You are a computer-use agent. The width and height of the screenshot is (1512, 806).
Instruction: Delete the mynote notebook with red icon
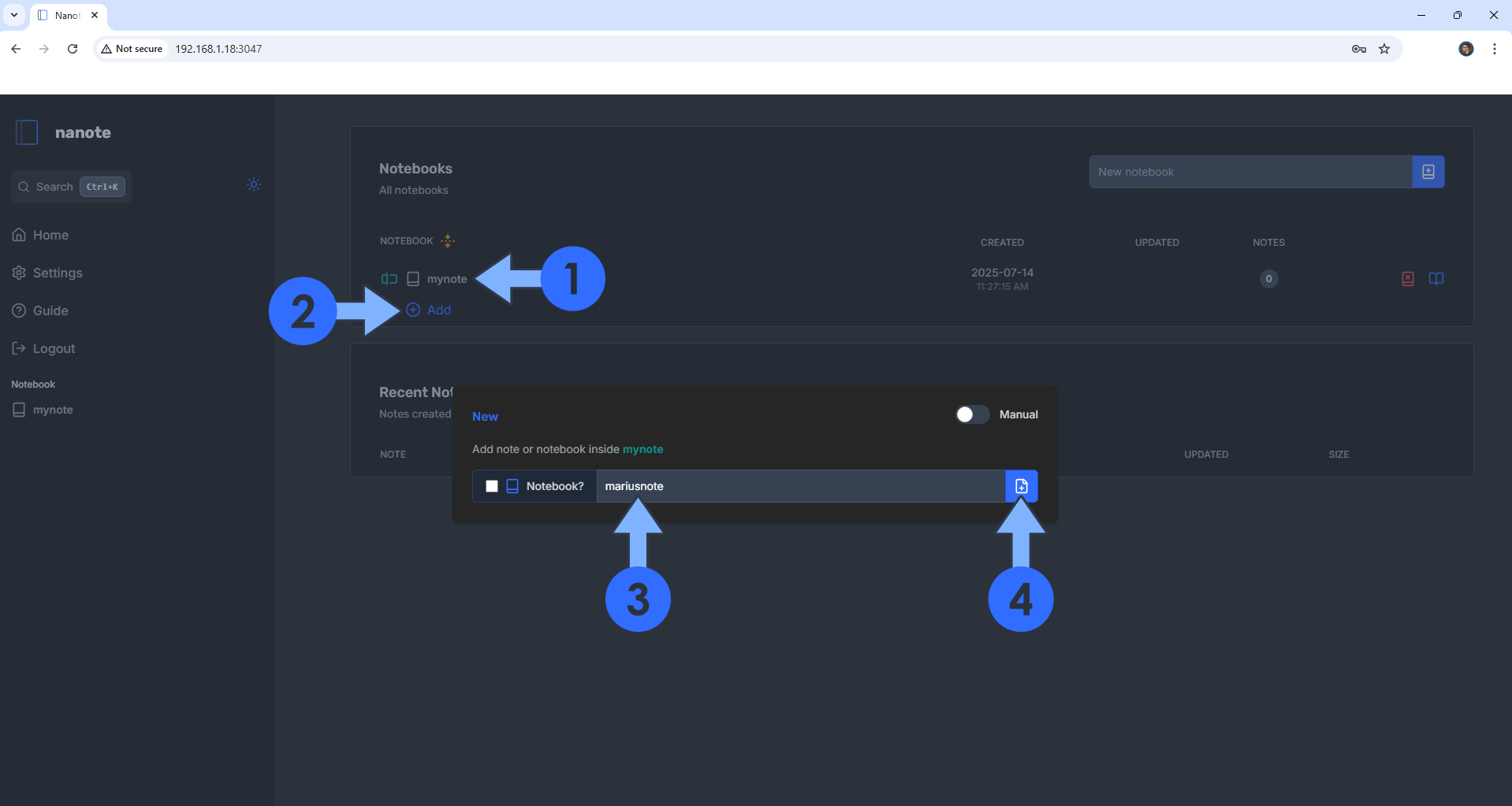[x=1408, y=279]
